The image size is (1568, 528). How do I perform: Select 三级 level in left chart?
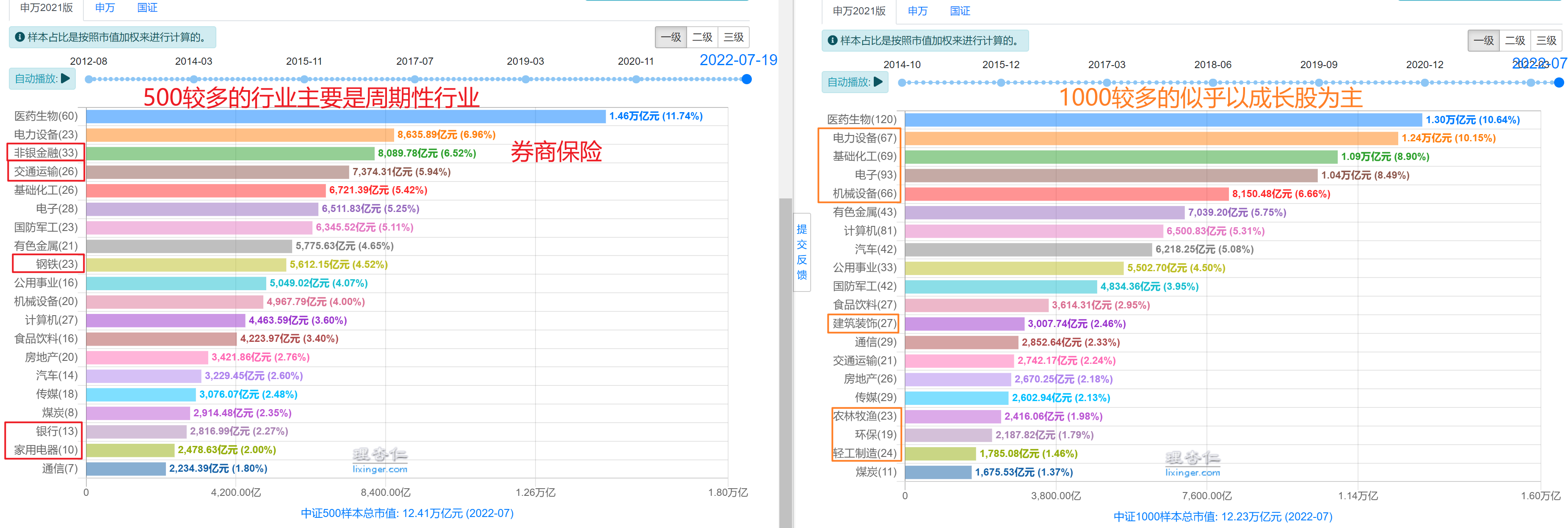(734, 38)
